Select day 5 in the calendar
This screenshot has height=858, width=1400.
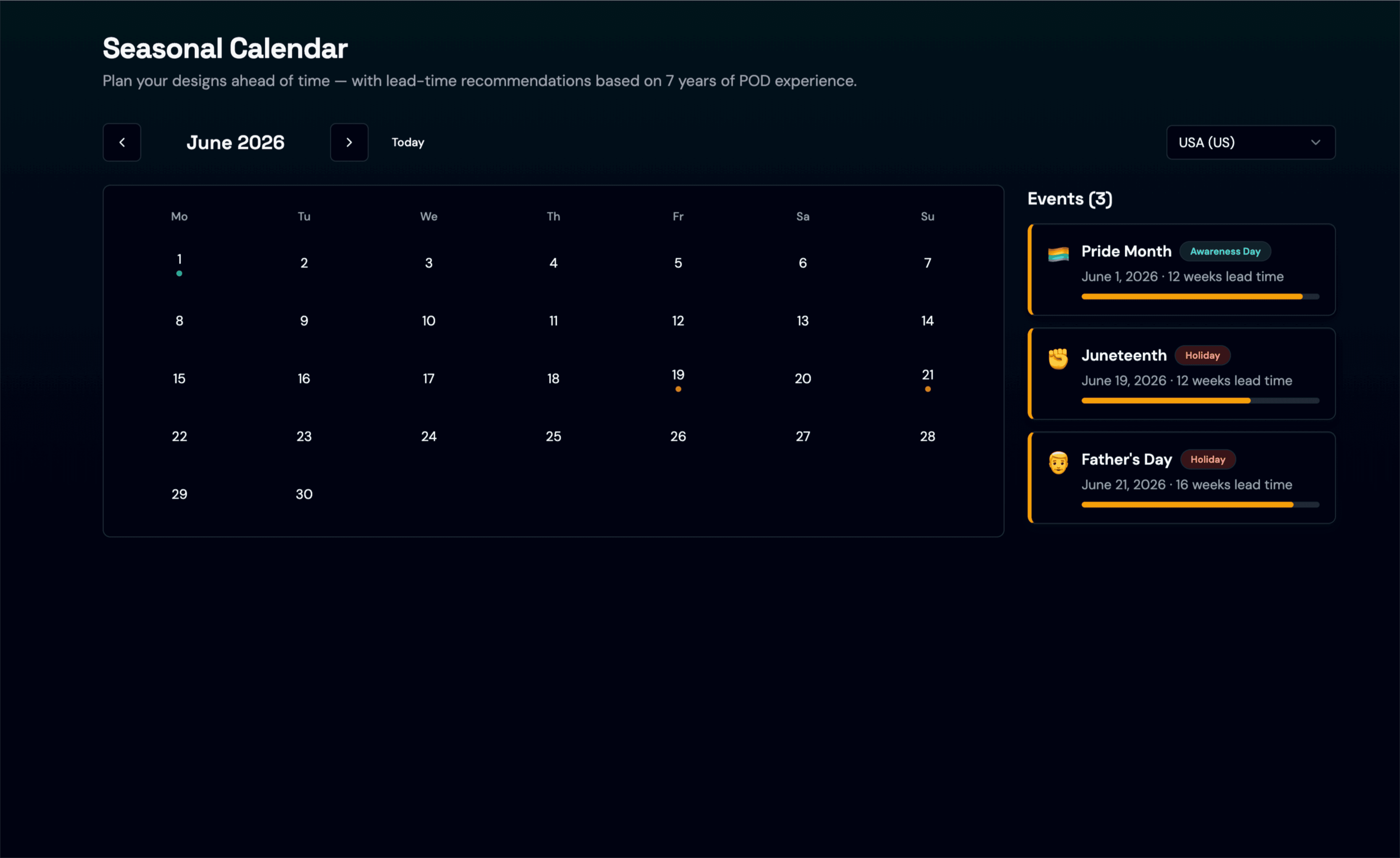tap(678, 262)
